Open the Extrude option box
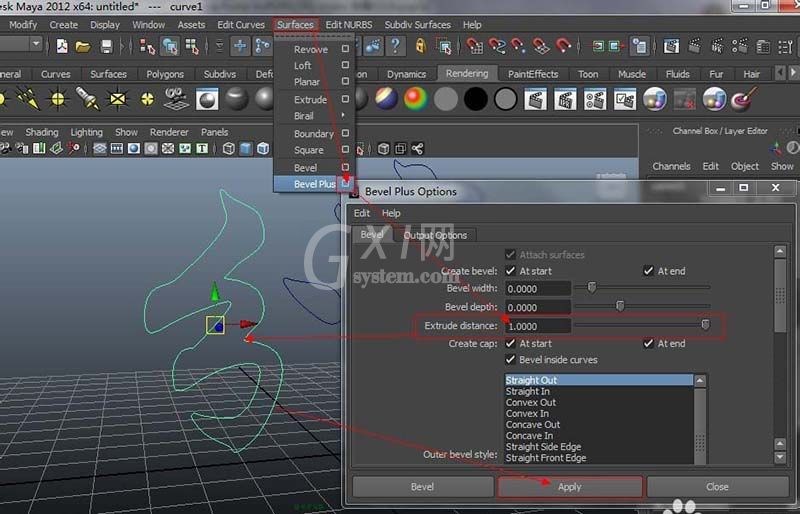This screenshot has width=800, height=514. click(345, 99)
